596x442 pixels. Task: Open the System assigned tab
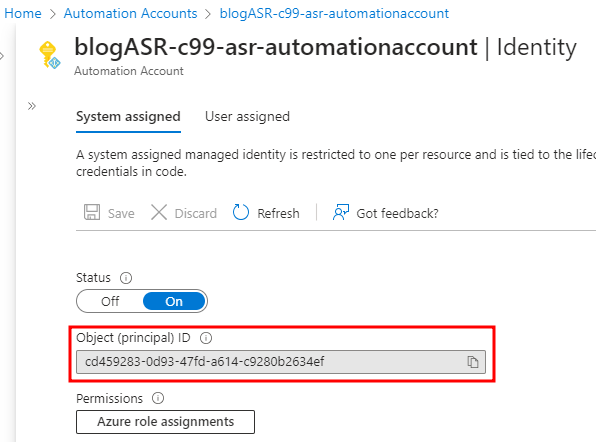point(128,117)
